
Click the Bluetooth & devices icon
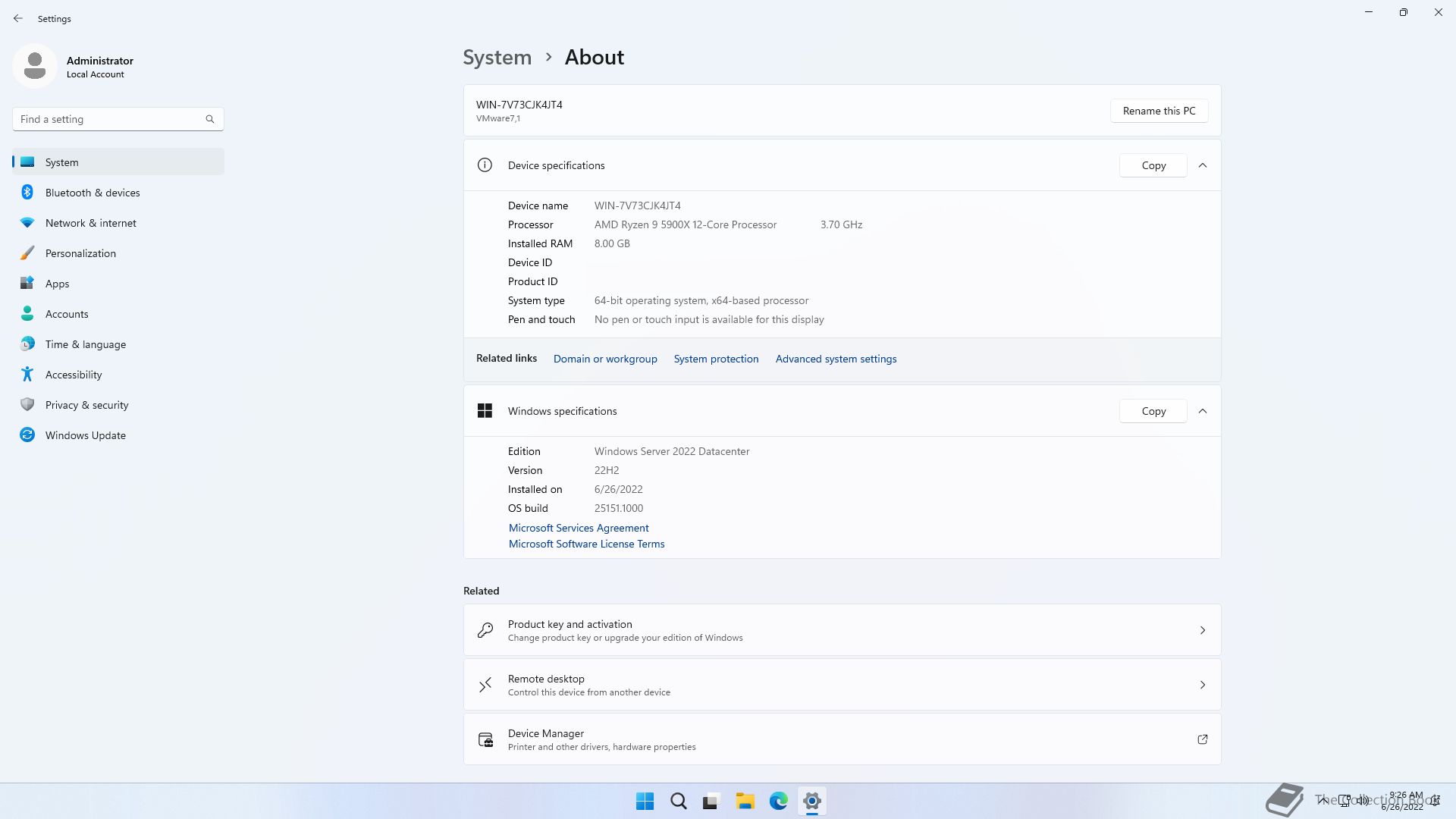point(27,193)
